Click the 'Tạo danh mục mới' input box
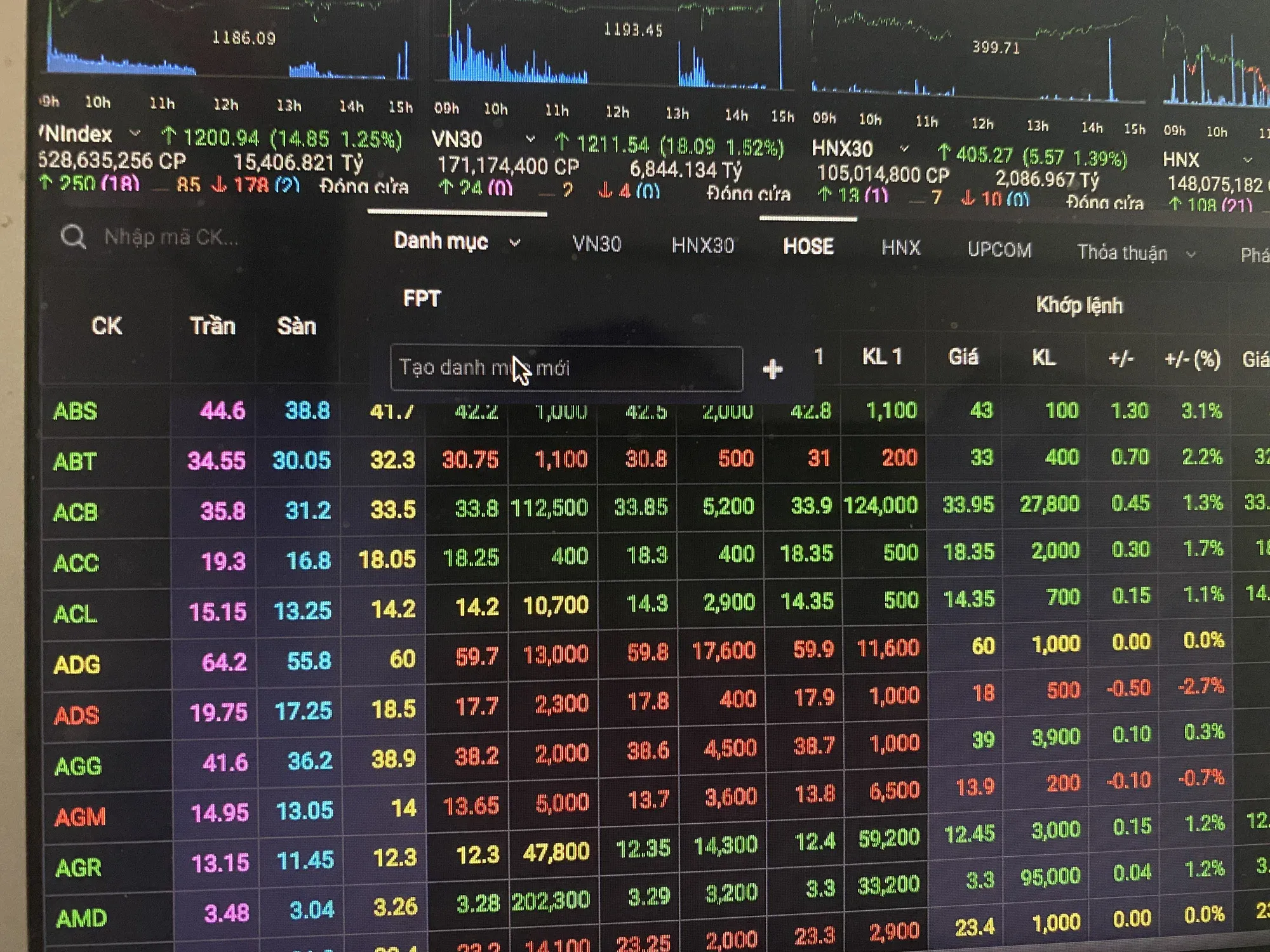 click(565, 368)
